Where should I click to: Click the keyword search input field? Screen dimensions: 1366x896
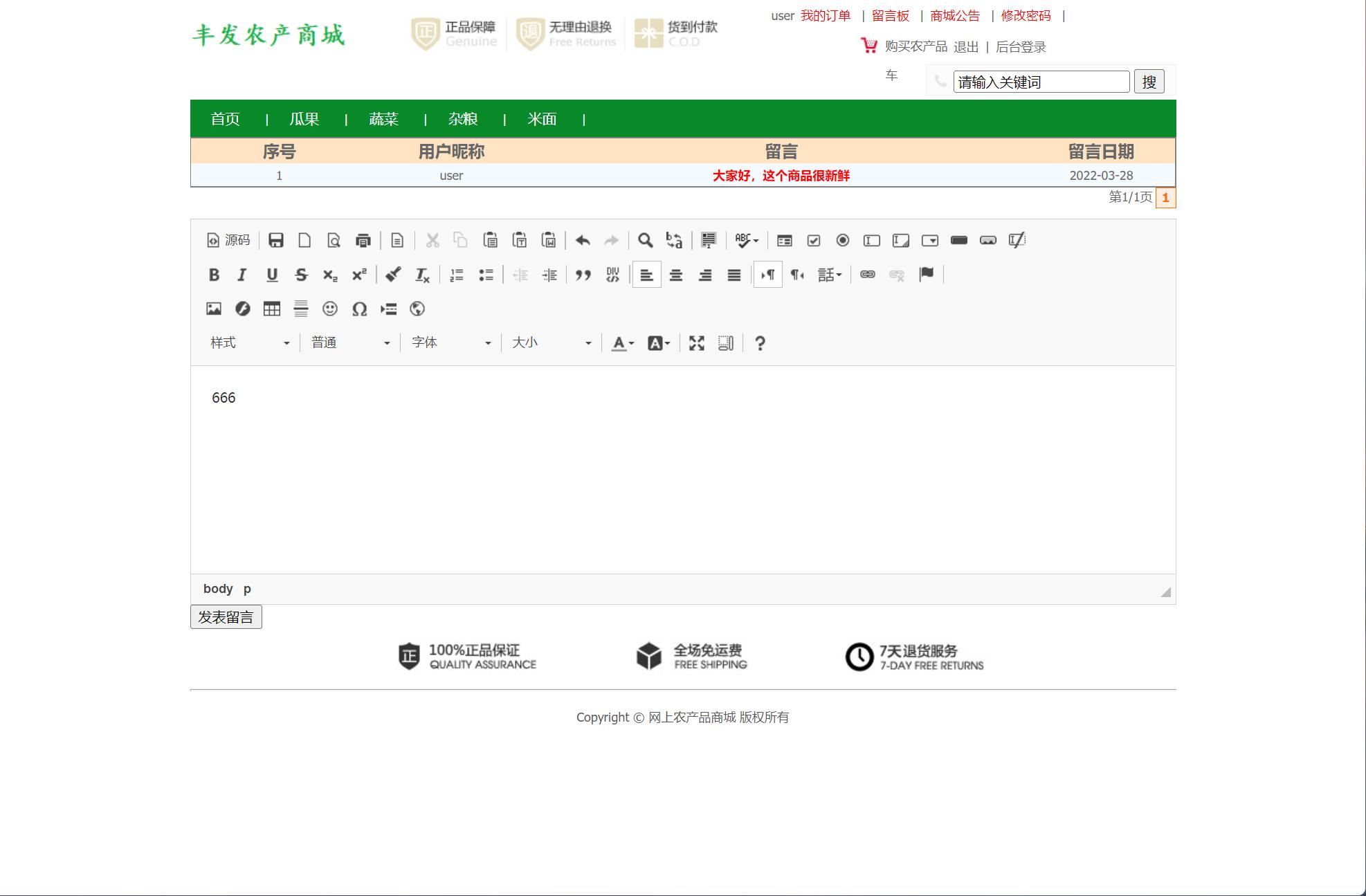point(1041,82)
